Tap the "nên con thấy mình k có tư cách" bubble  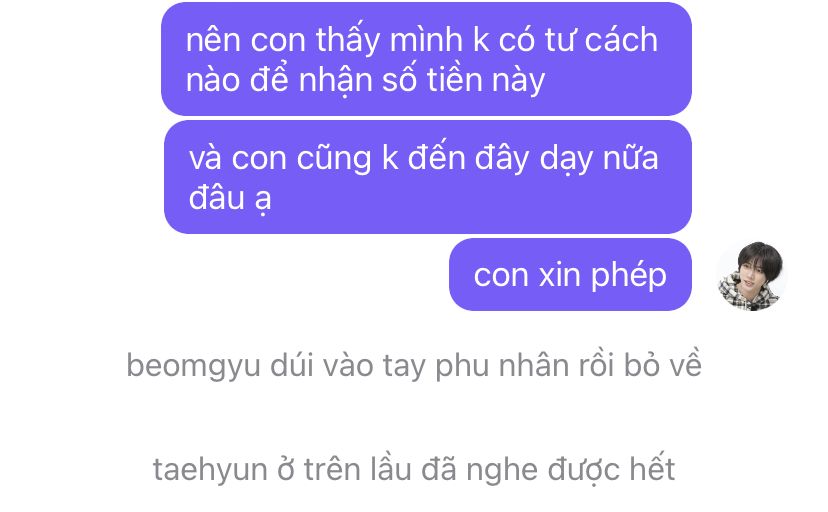[426, 59]
